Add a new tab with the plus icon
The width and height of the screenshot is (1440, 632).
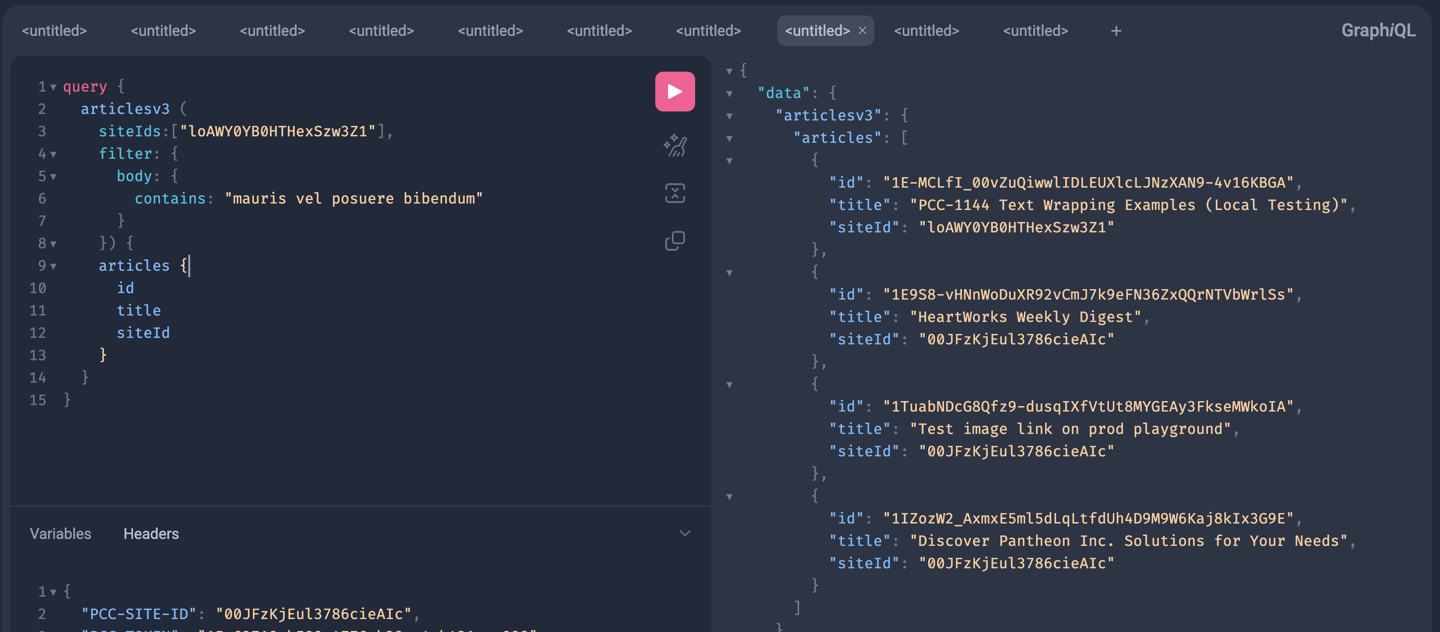click(1116, 31)
